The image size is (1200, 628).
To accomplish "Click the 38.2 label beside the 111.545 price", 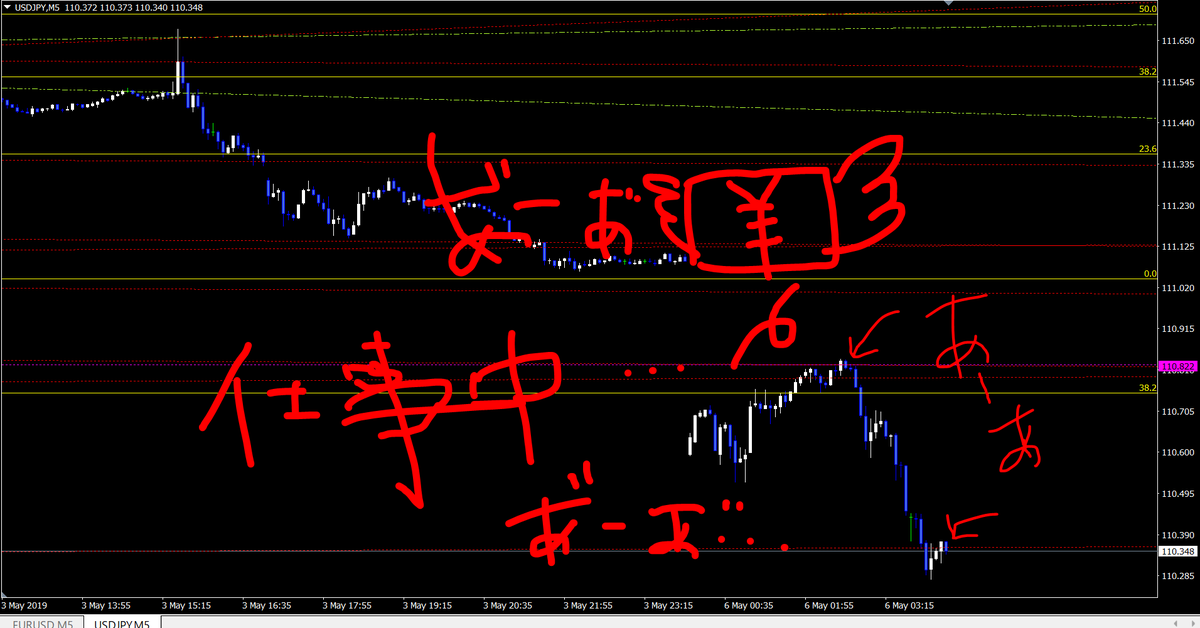I will pos(1148,72).
